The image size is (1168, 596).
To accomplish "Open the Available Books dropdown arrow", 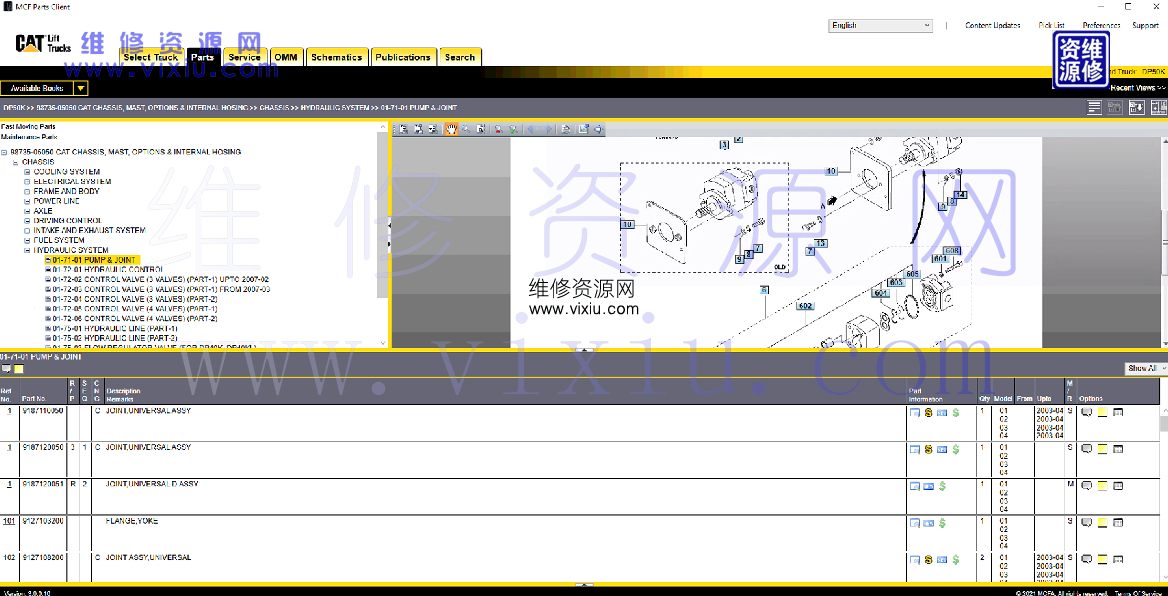I will (81, 88).
